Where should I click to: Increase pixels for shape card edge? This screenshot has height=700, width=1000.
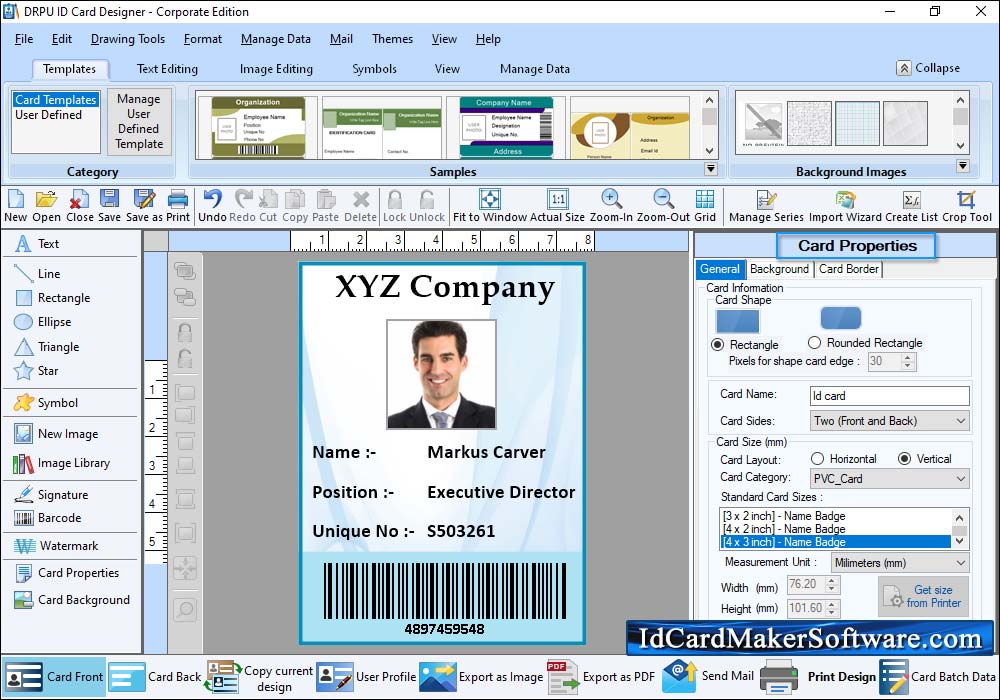coord(908,357)
